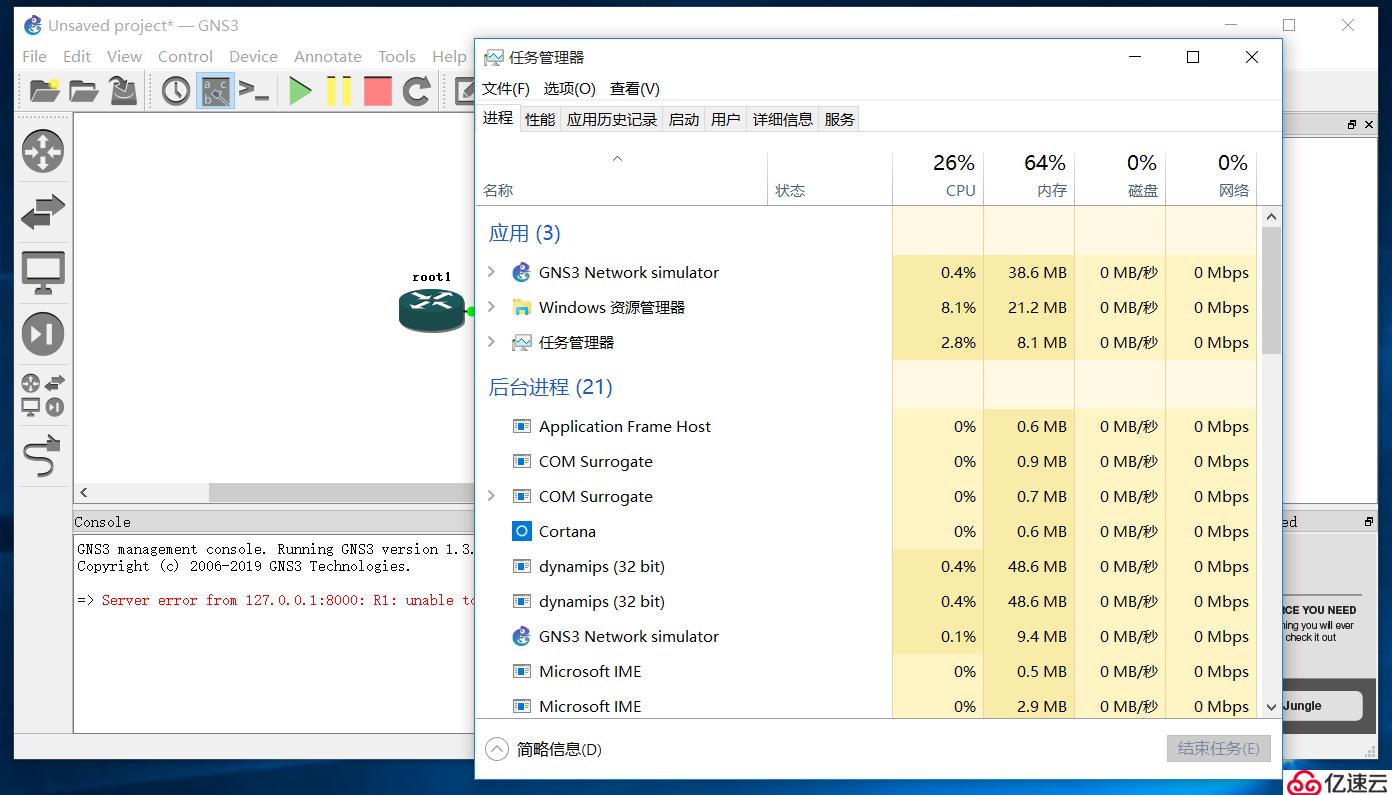This screenshot has height=795, width=1392.
Task: Click canvas scroll-left arrow
Action: 84,493
